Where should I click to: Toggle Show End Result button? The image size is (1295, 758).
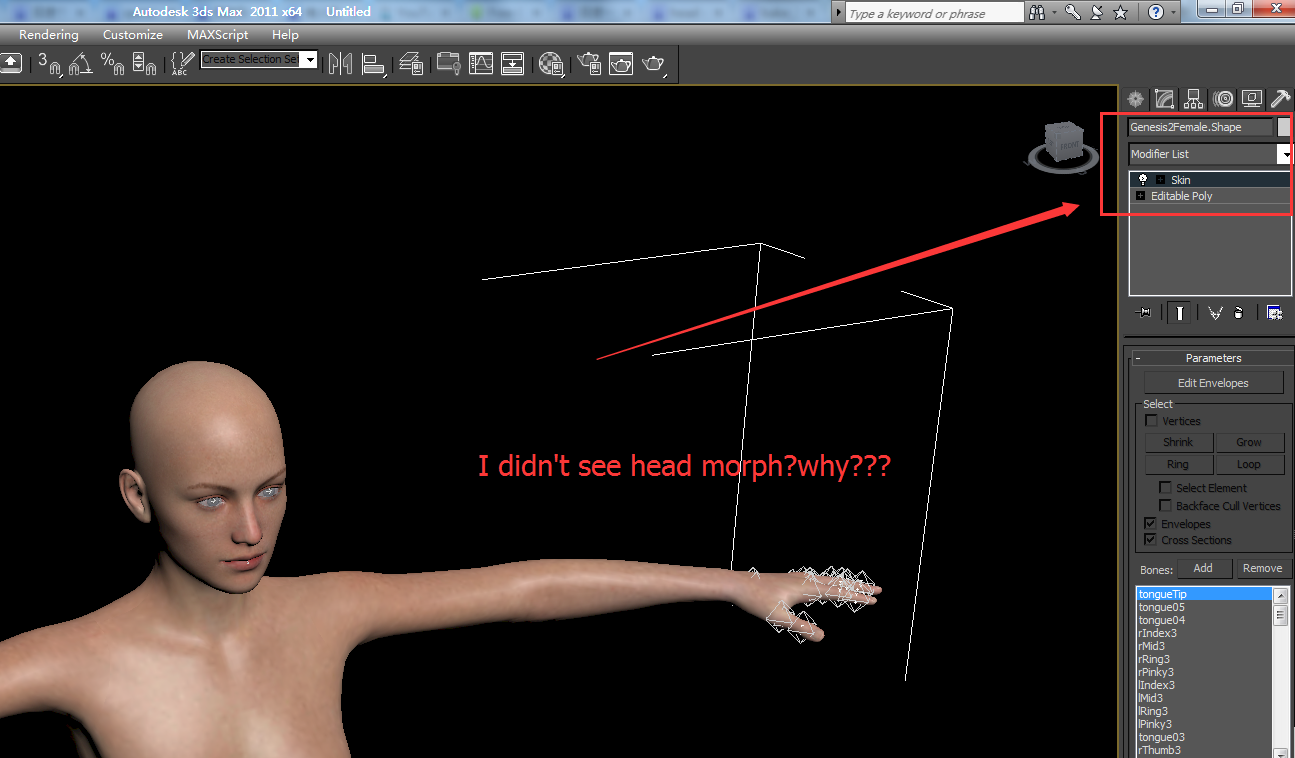pos(1181,313)
